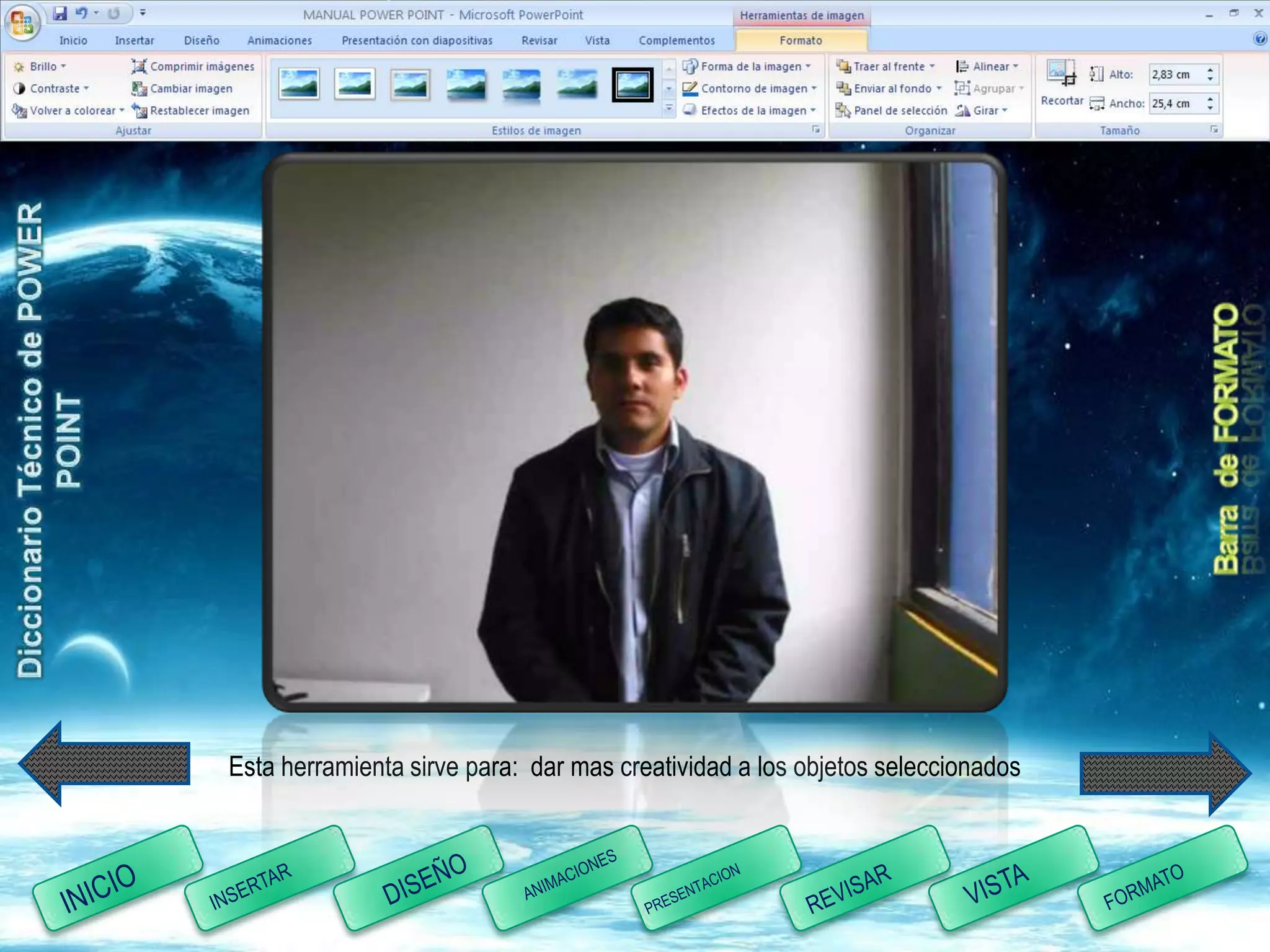The height and width of the screenshot is (952, 1270).
Task: Select the first picture style thumbnail
Action: (x=299, y=84)
